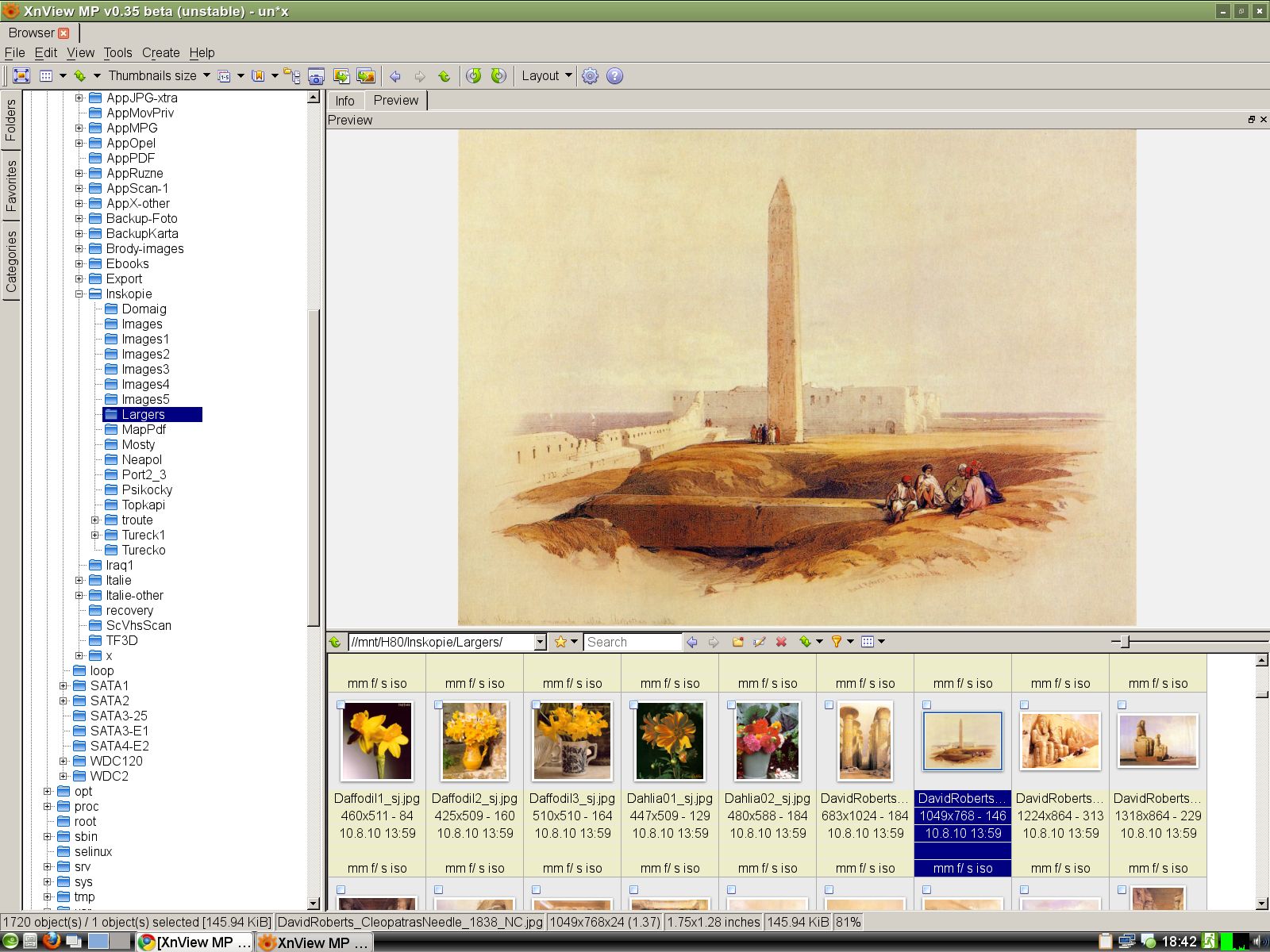Click the new folder icon in browser bar
This screenshot has height=952, width=1270.
[737, 642]
